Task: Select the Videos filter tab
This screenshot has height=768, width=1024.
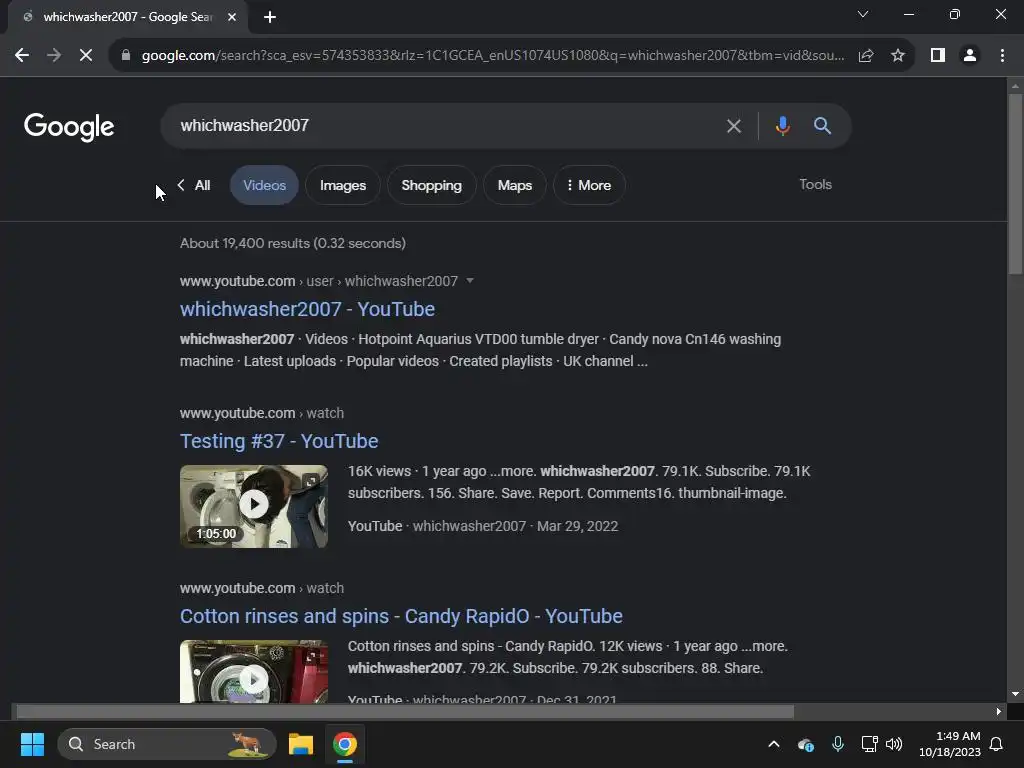Action: (264, 185)
